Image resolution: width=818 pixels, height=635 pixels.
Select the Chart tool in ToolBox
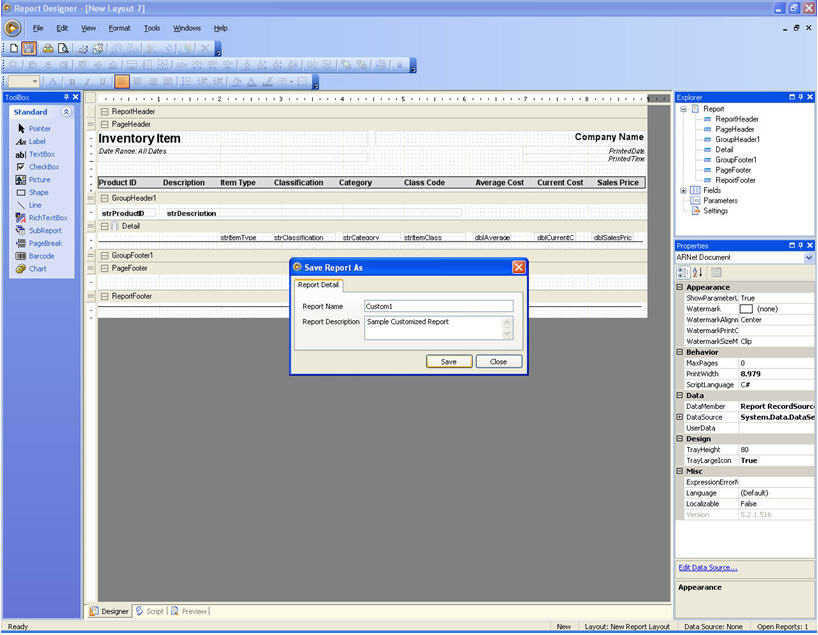pyautogui.click(x=37, y=269)
